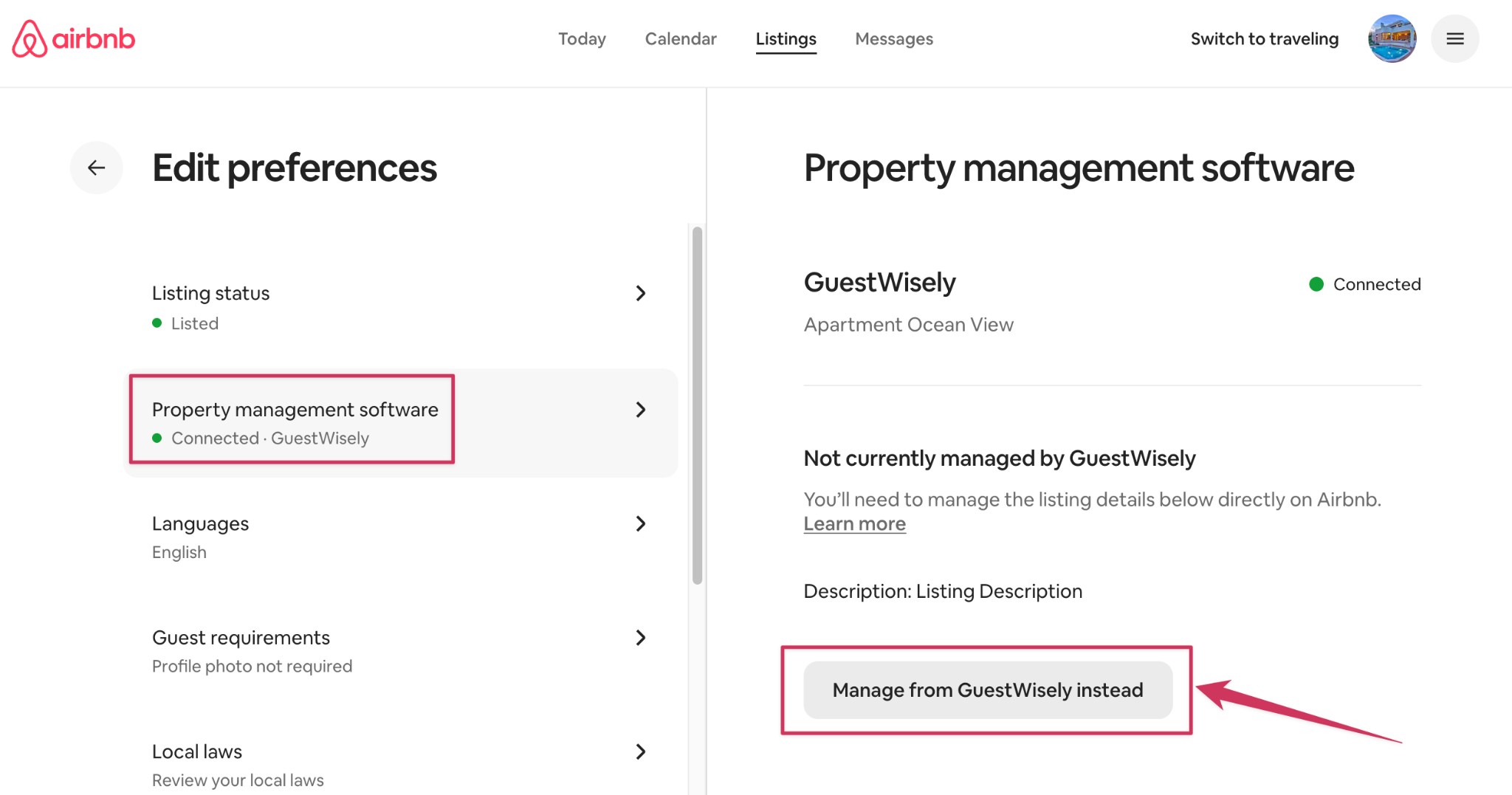The image size is (1512, 795).
Task: Open the Messages tab
Action: (894, 38)
